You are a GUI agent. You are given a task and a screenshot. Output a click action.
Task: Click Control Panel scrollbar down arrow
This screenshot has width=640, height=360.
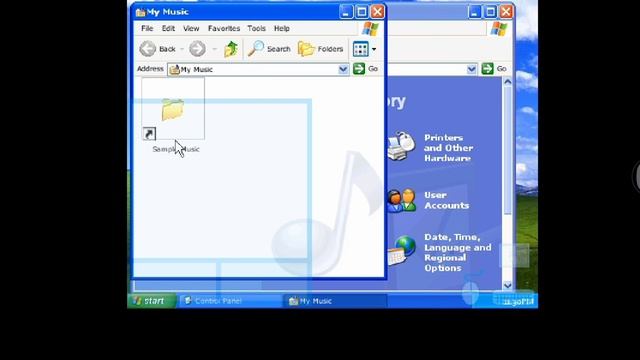tap(508, 285)
